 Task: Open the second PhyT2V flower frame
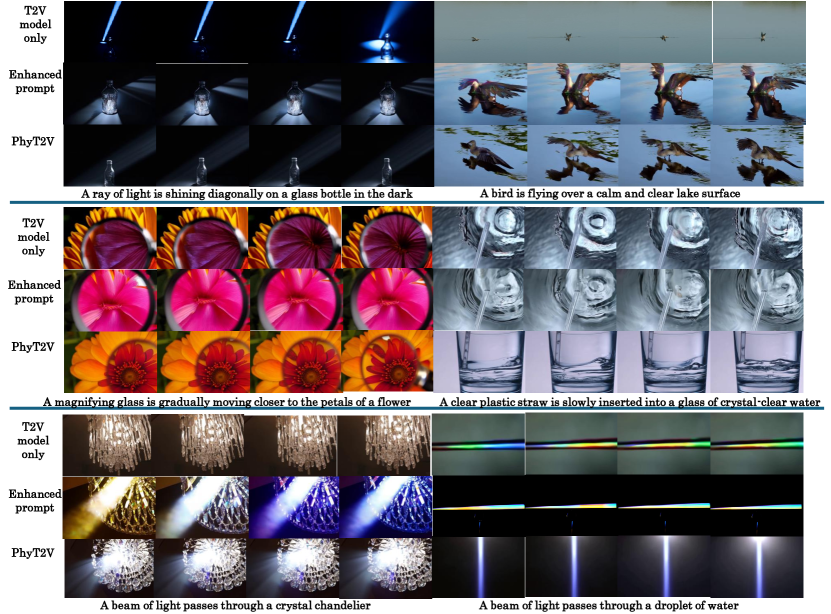pyautogui.click(x=200, y=360)
